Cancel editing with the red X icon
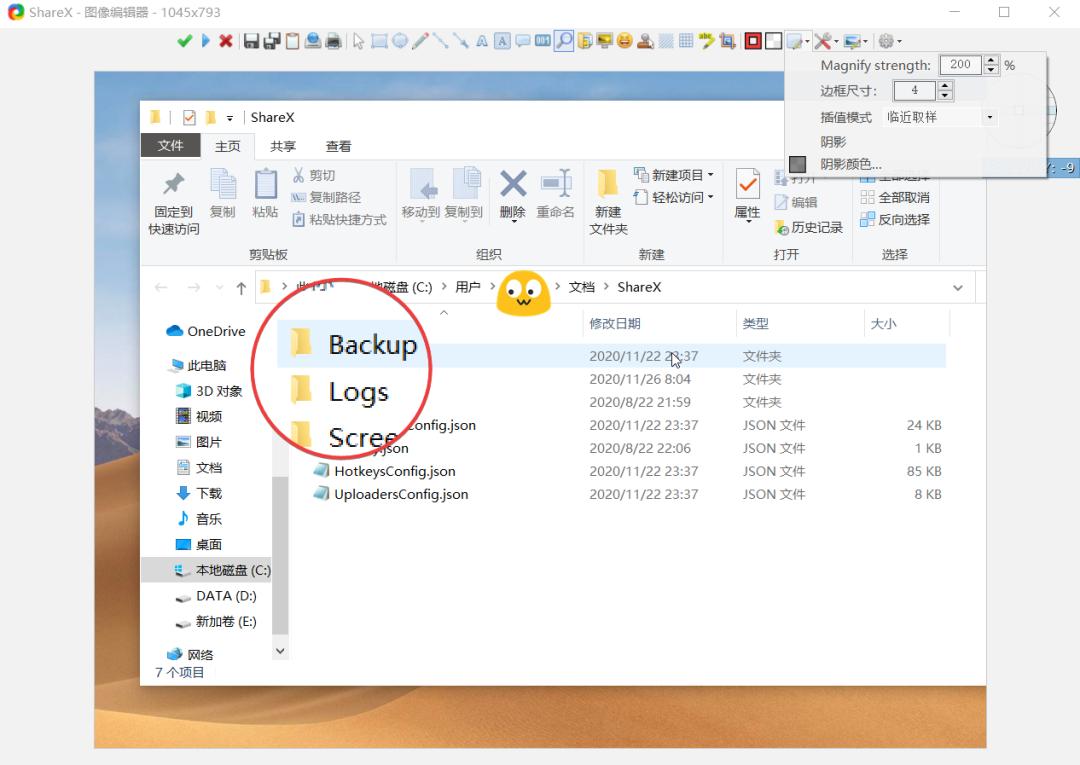 click(x=226, y=41)
